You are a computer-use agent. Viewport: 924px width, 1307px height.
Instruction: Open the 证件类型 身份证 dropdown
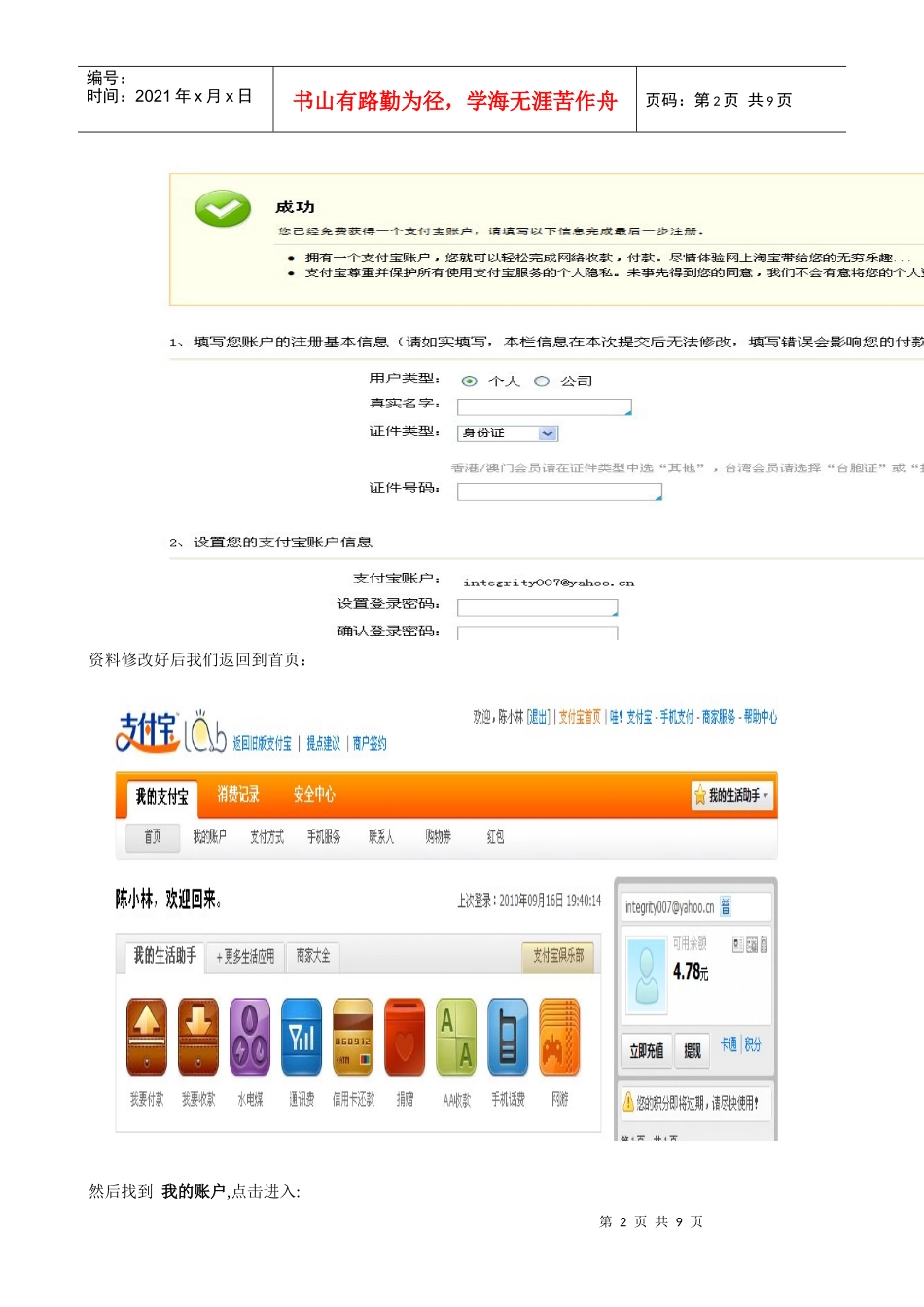click(x=508, y=433)
